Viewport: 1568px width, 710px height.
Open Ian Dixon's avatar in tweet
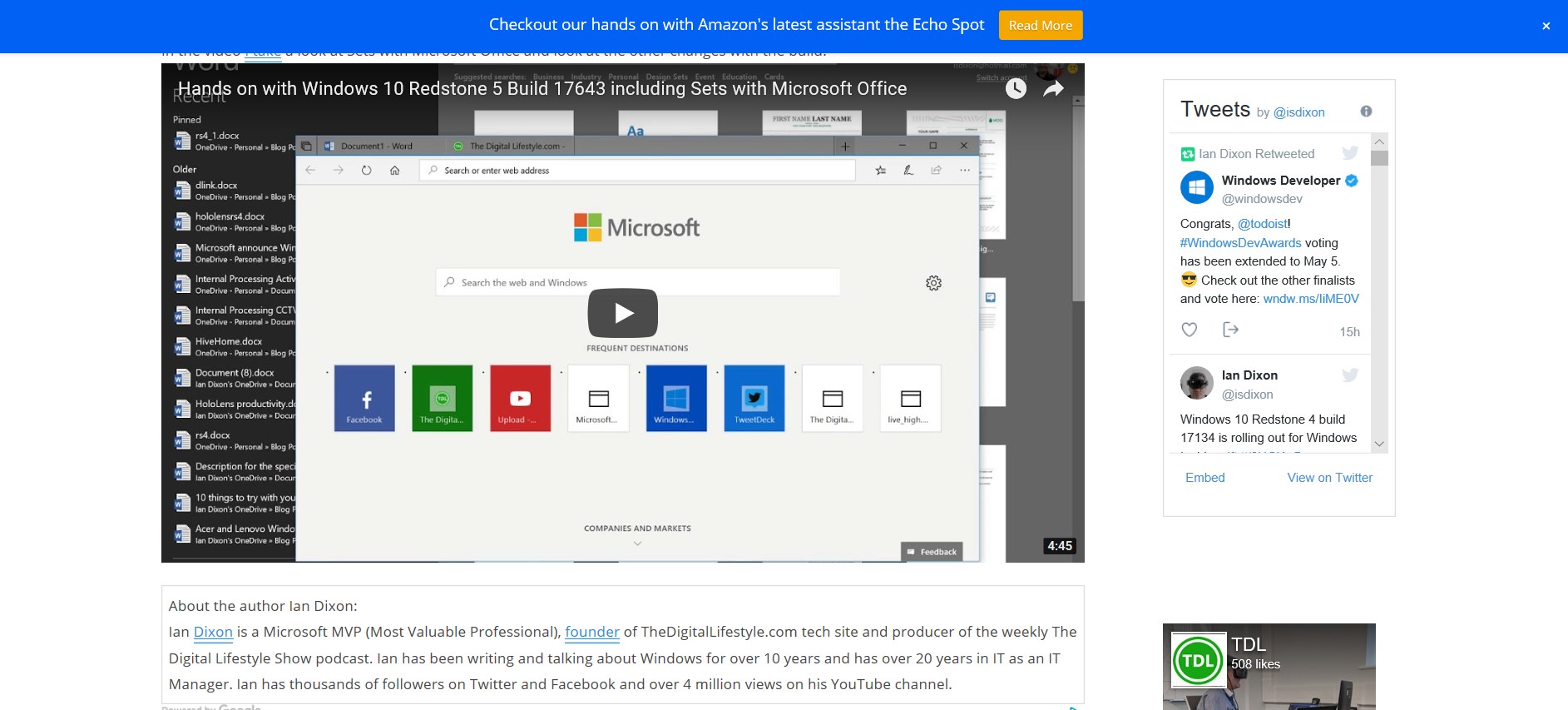click(x=1197, y=383)
